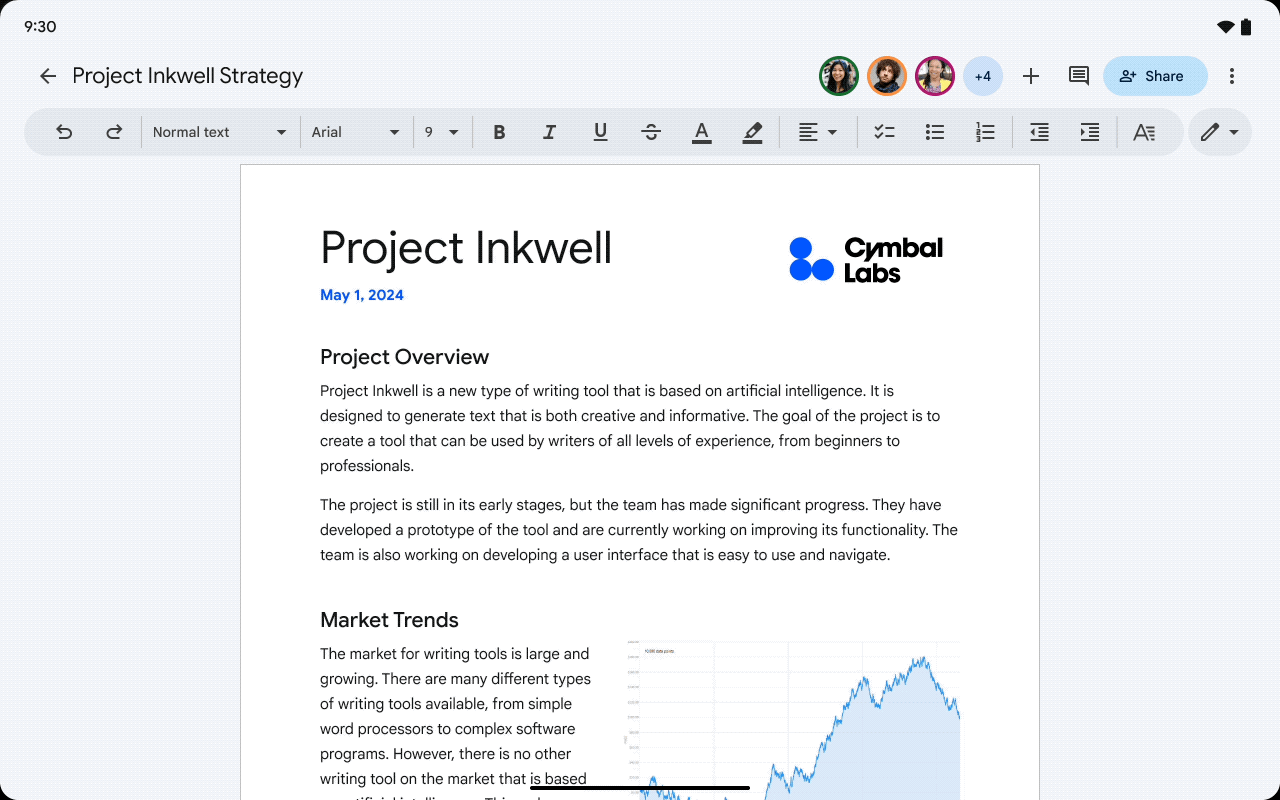Select the green-bordered collaborator avatar

pos(839,76)
